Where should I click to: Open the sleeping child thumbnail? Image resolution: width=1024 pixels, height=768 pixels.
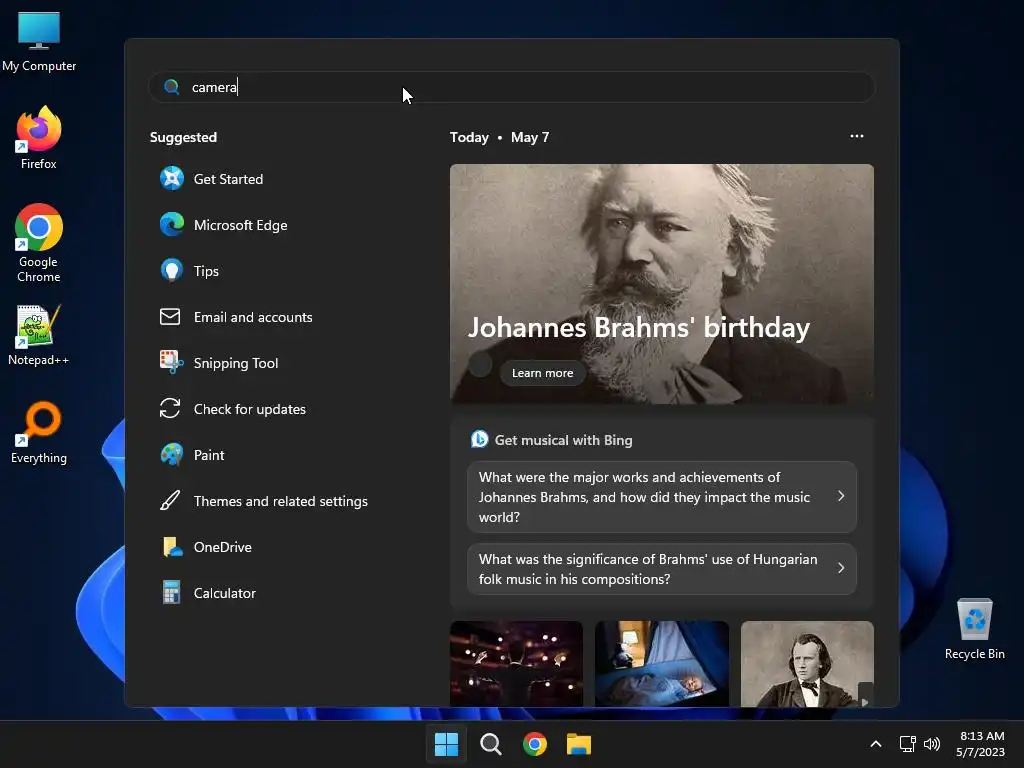click(x=662, y=664)
